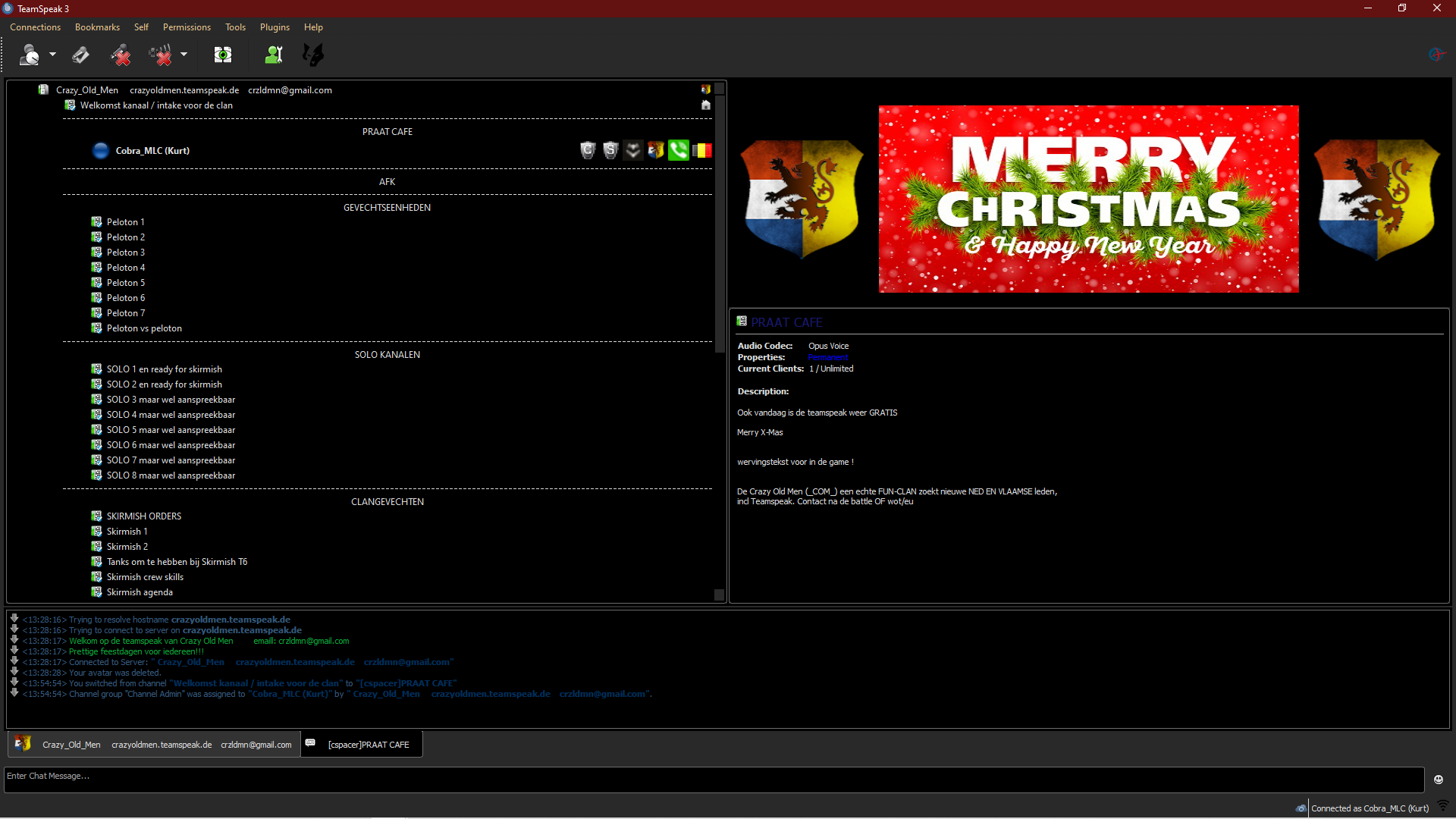Open the Tools menu
This screenshot has width=1456, height=819.
(235, 27)
